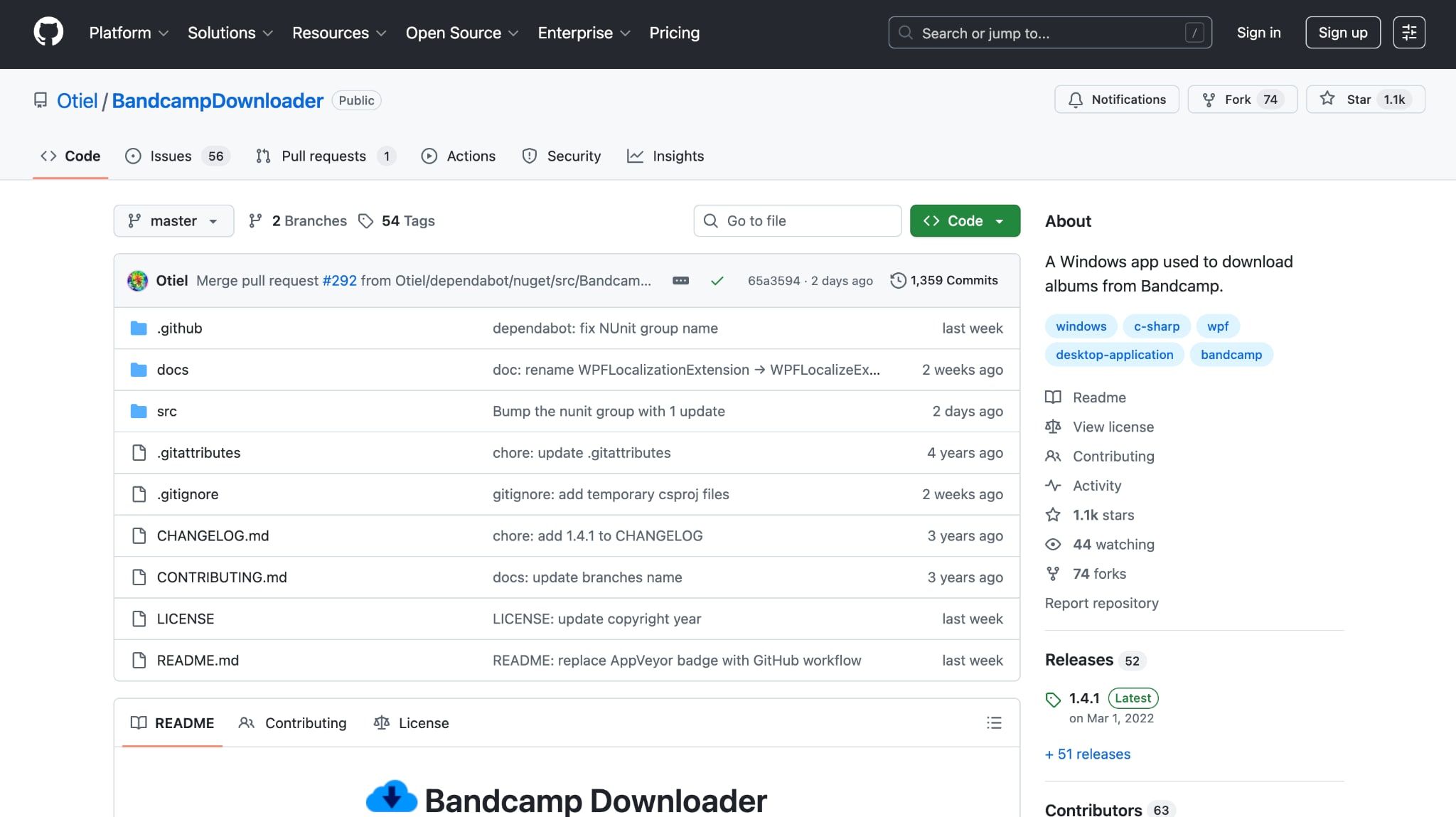Expand the Open Source navigation menu
This screenshot has width=1456, height=817.
click(x=462, y=33)
